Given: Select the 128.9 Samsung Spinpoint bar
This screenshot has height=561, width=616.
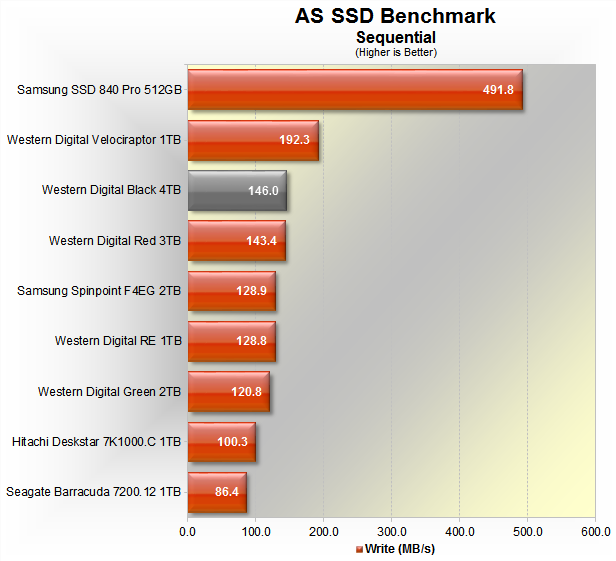Looking at the screenshot, I should point(231,291).
